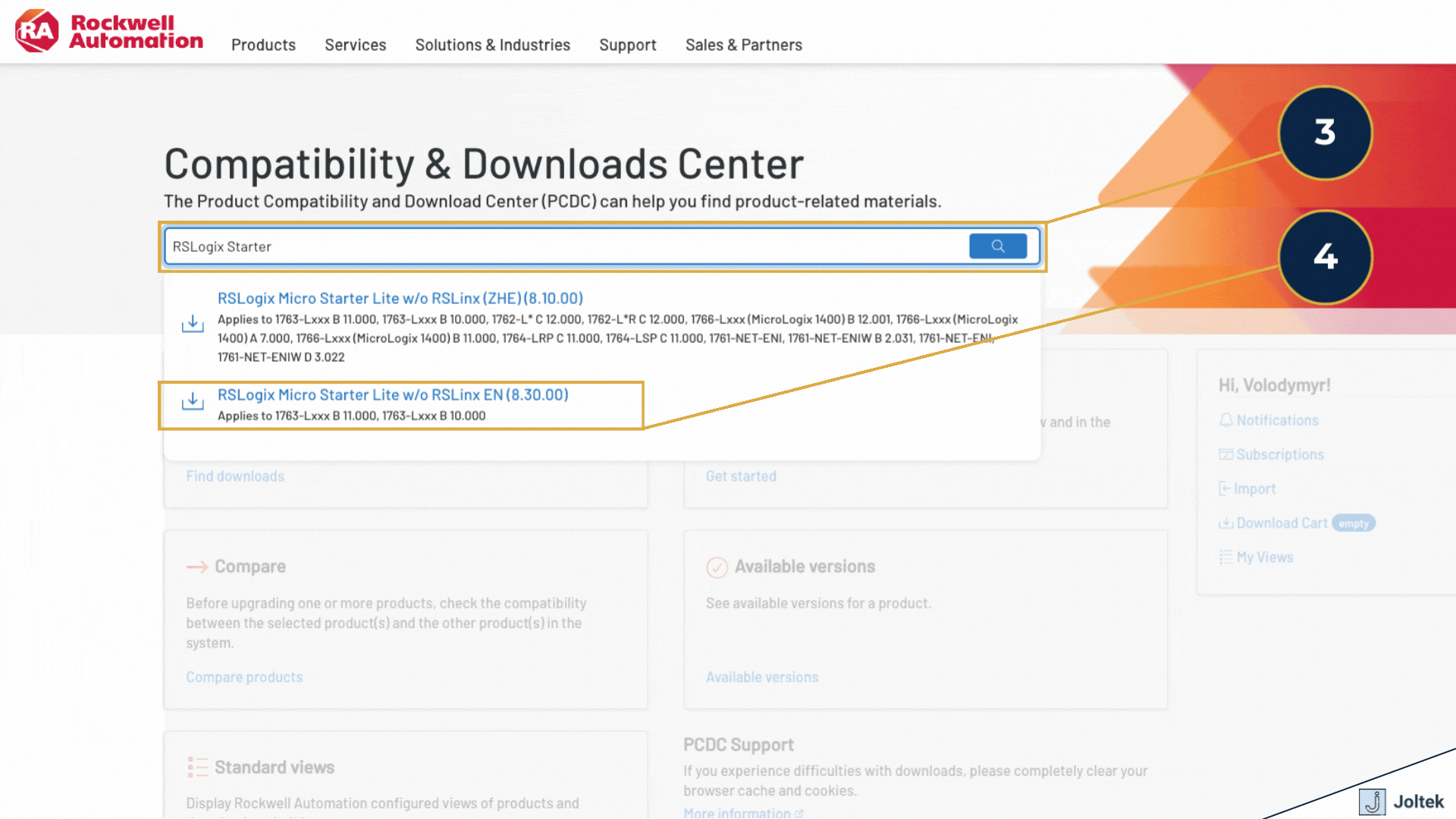Screen dimensions: 1456x819
Task: Click the Notifications bell icon
Action: coord(1225,420)
